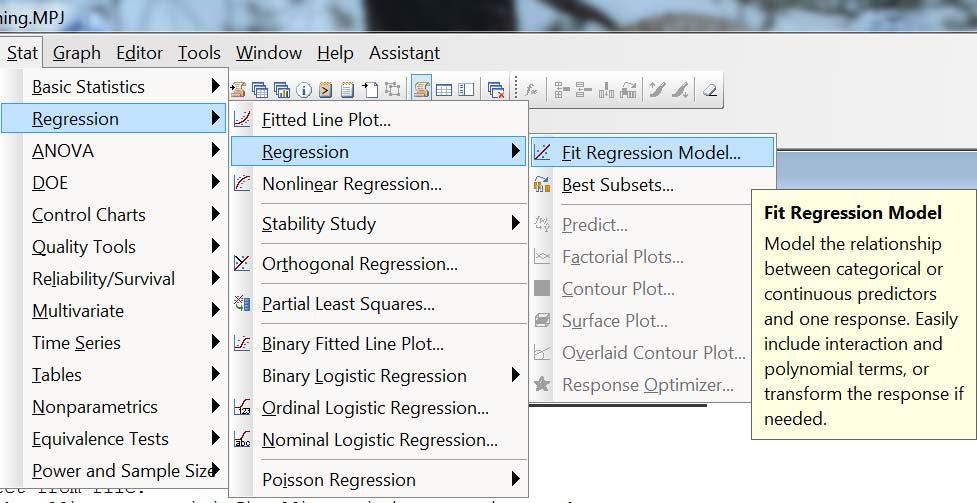
Task: Select Regression in the Stat menu
Action: (x=113, y=118)
